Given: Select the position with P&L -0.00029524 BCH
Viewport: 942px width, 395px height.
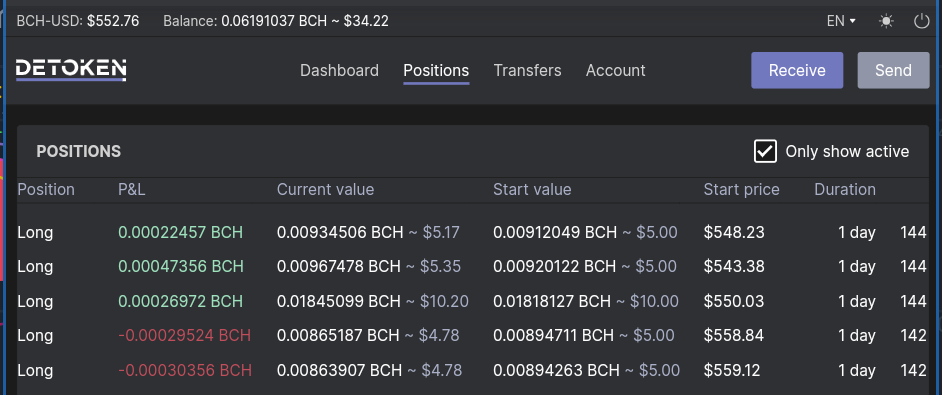Looking at the screenshot, I should [x=472, y=335].
